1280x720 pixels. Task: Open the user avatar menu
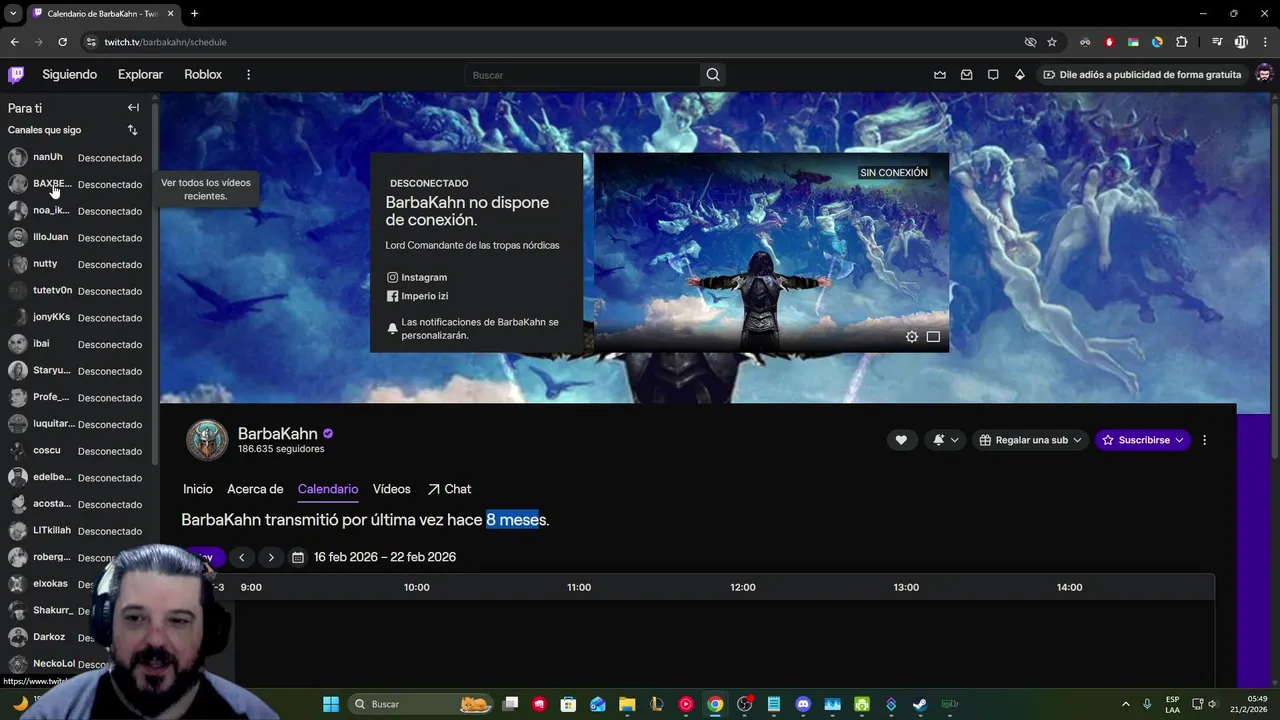pos(1264,74)
